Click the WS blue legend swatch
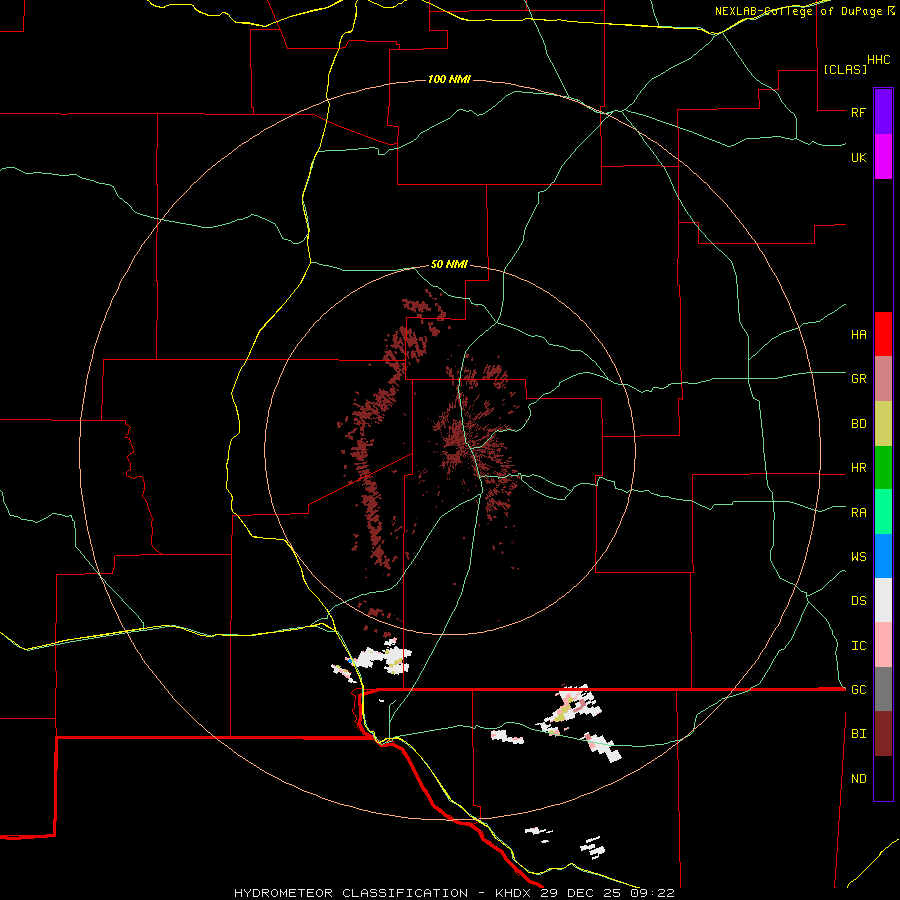Viewport: 900px width, 900px height. (x=883, y=556)
